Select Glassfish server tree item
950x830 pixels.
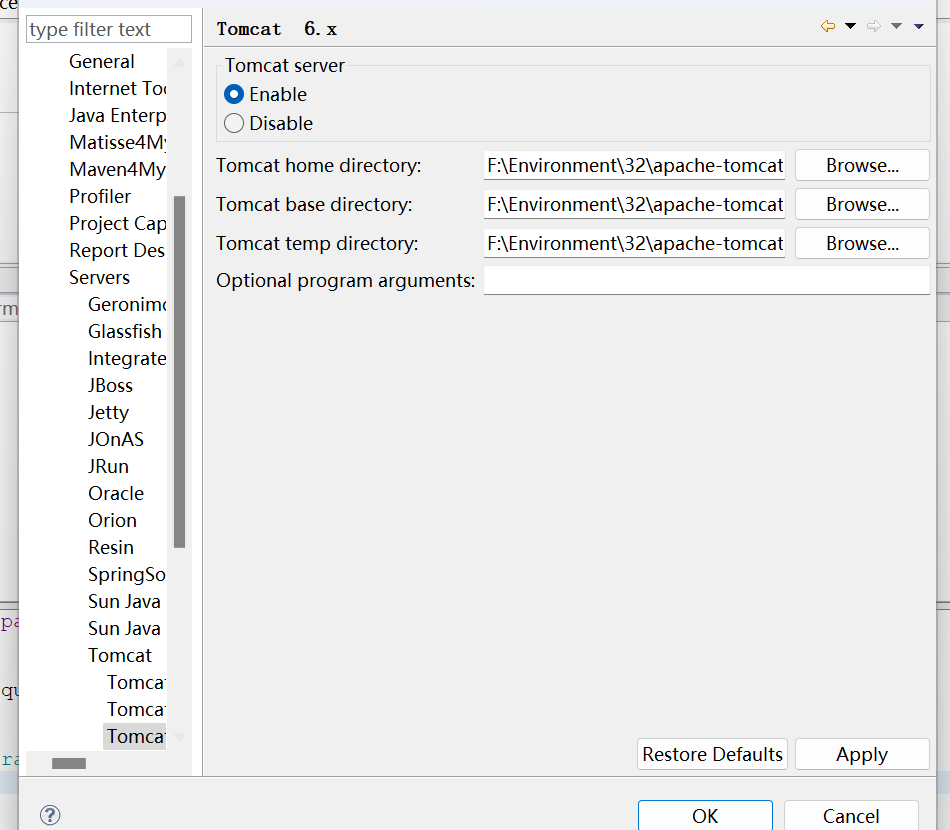pos(125,331)
